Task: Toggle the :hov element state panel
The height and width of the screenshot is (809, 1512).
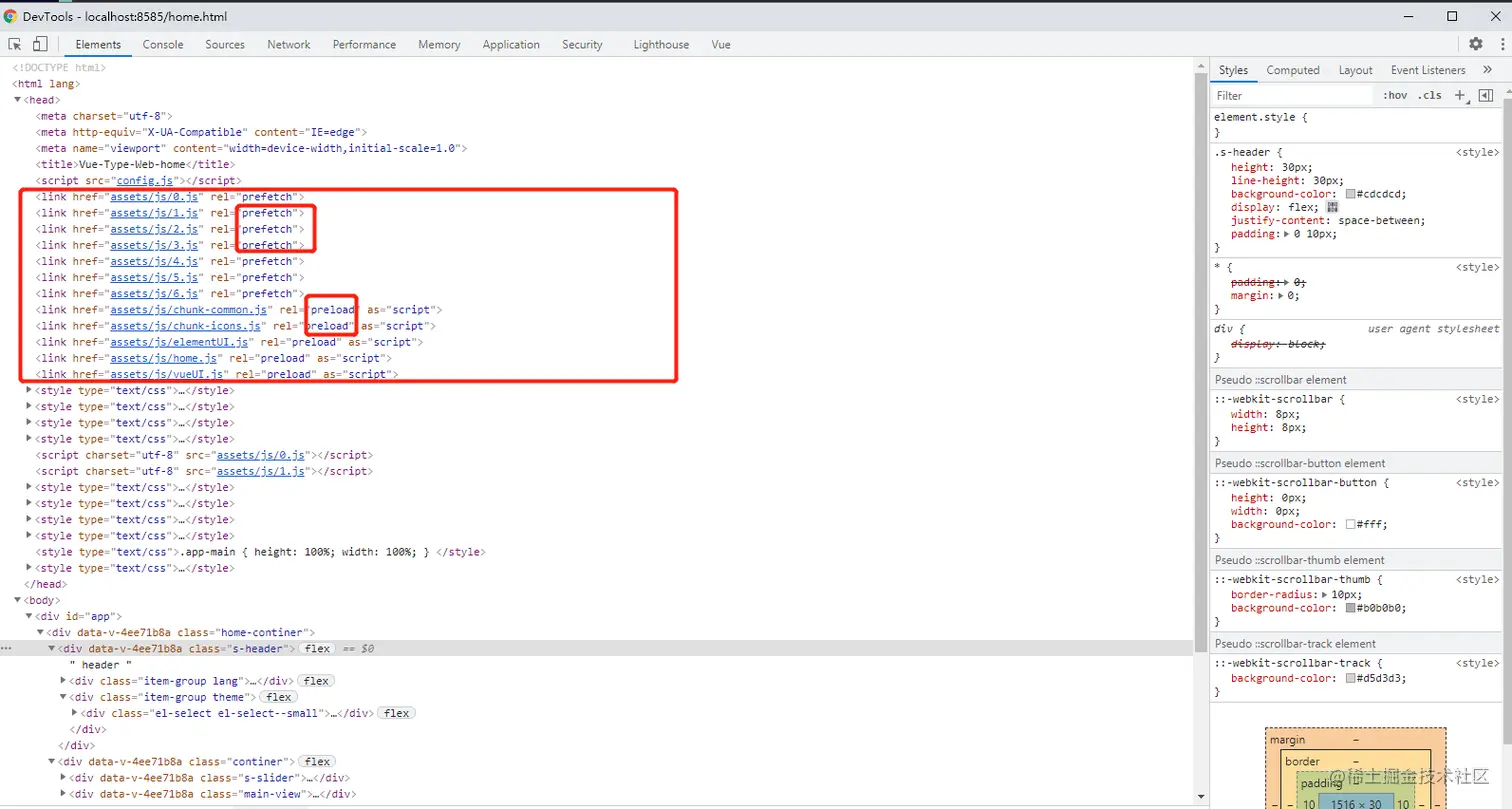Action: click(1395, 95)
